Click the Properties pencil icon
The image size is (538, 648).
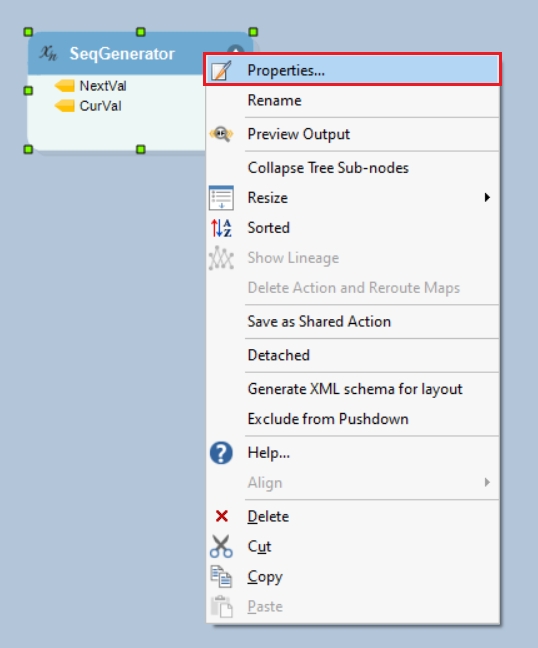221,70
